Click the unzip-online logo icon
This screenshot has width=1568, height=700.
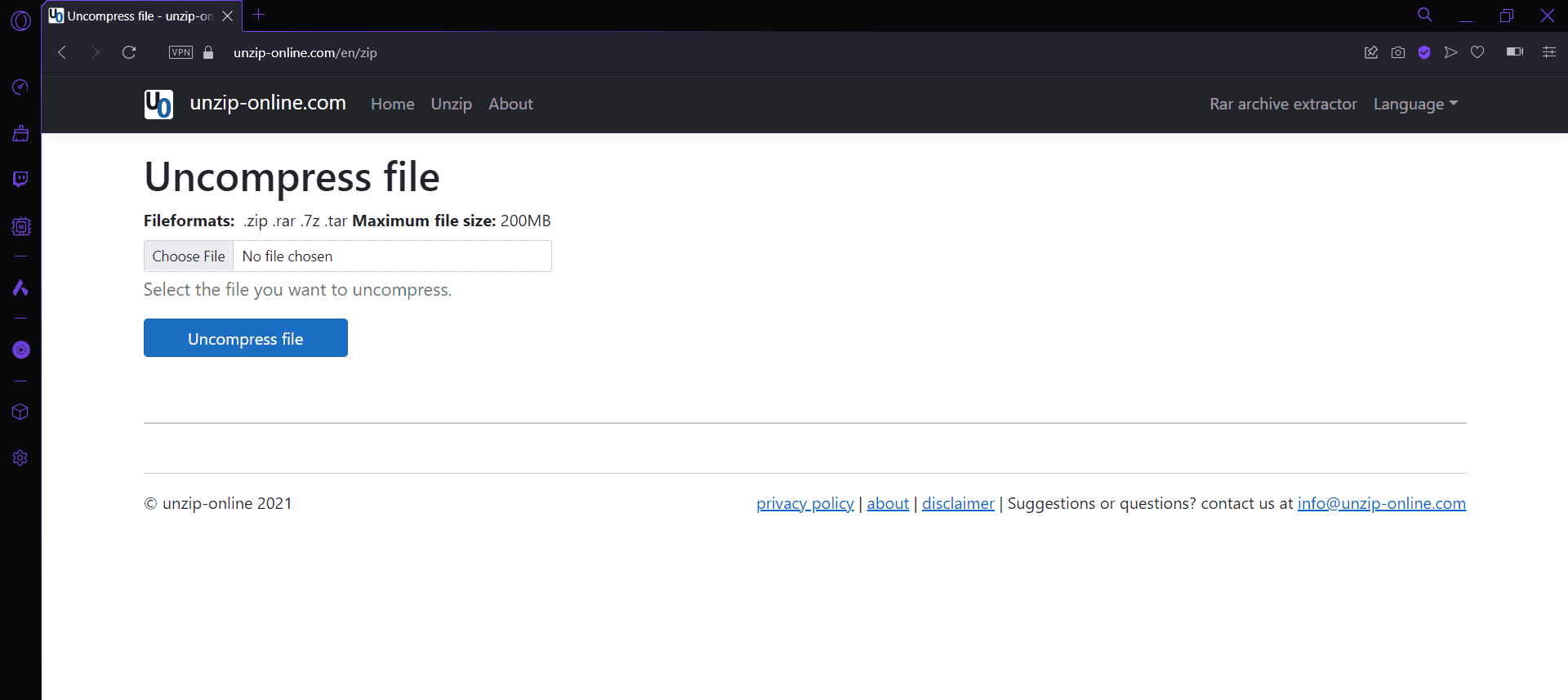(158, 105)
